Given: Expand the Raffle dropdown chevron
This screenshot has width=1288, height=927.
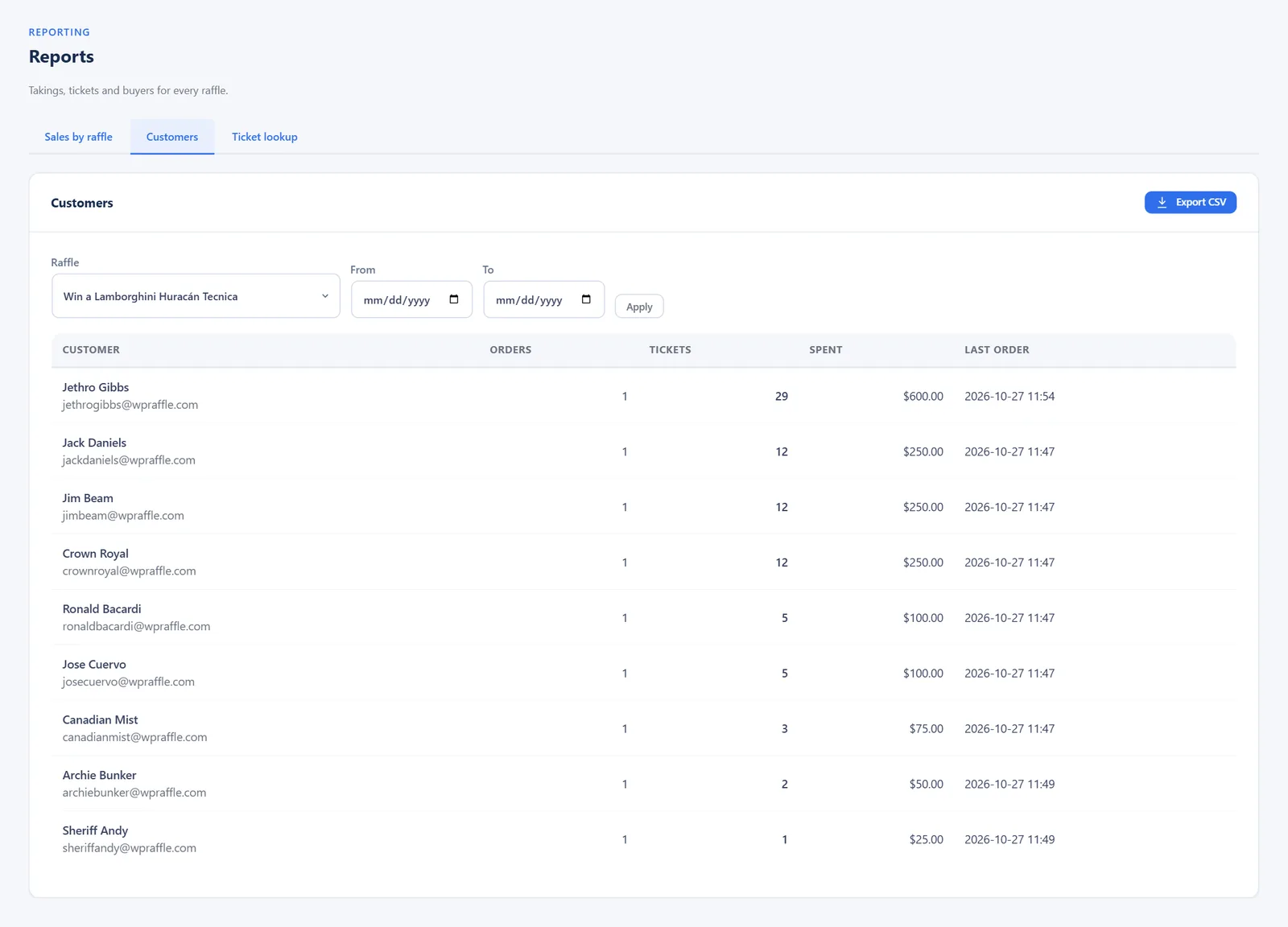Looking at the screenshot, I should click(325, 296).
